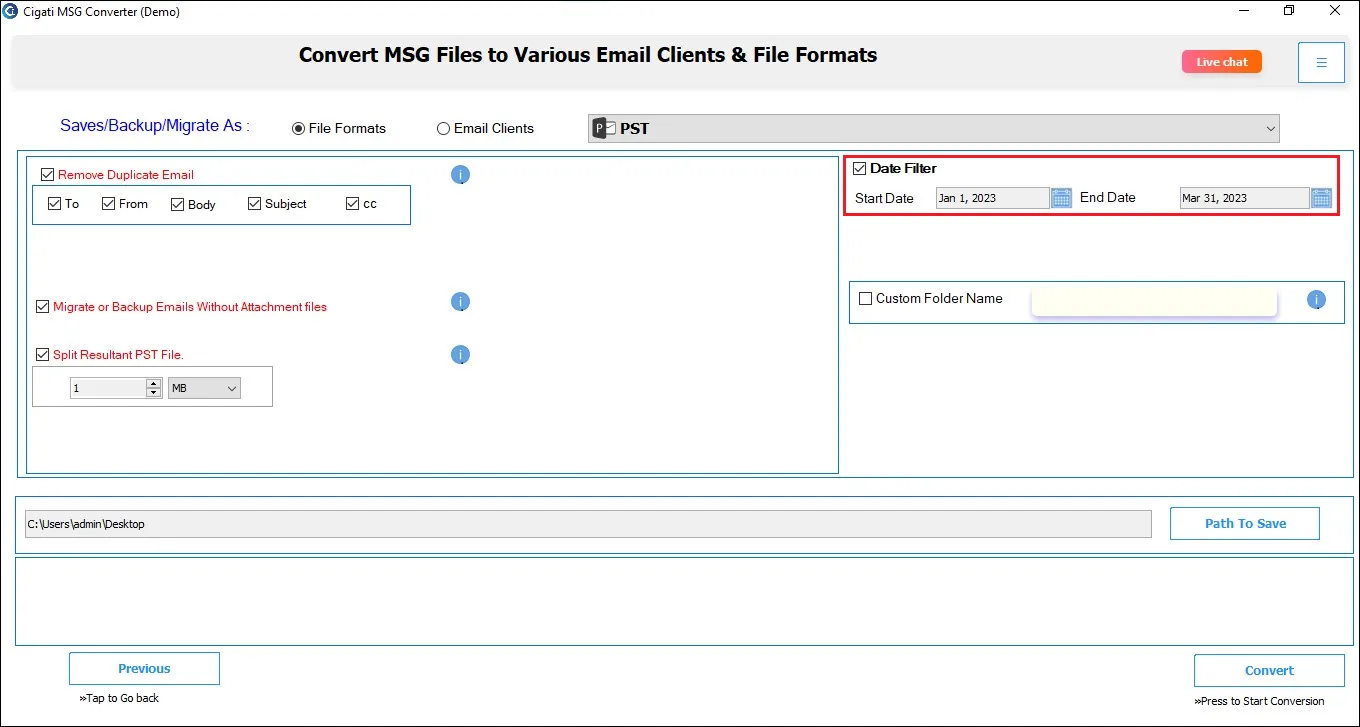
Task: Toggle the Subject field checkbox
Action: click(254, 204)
